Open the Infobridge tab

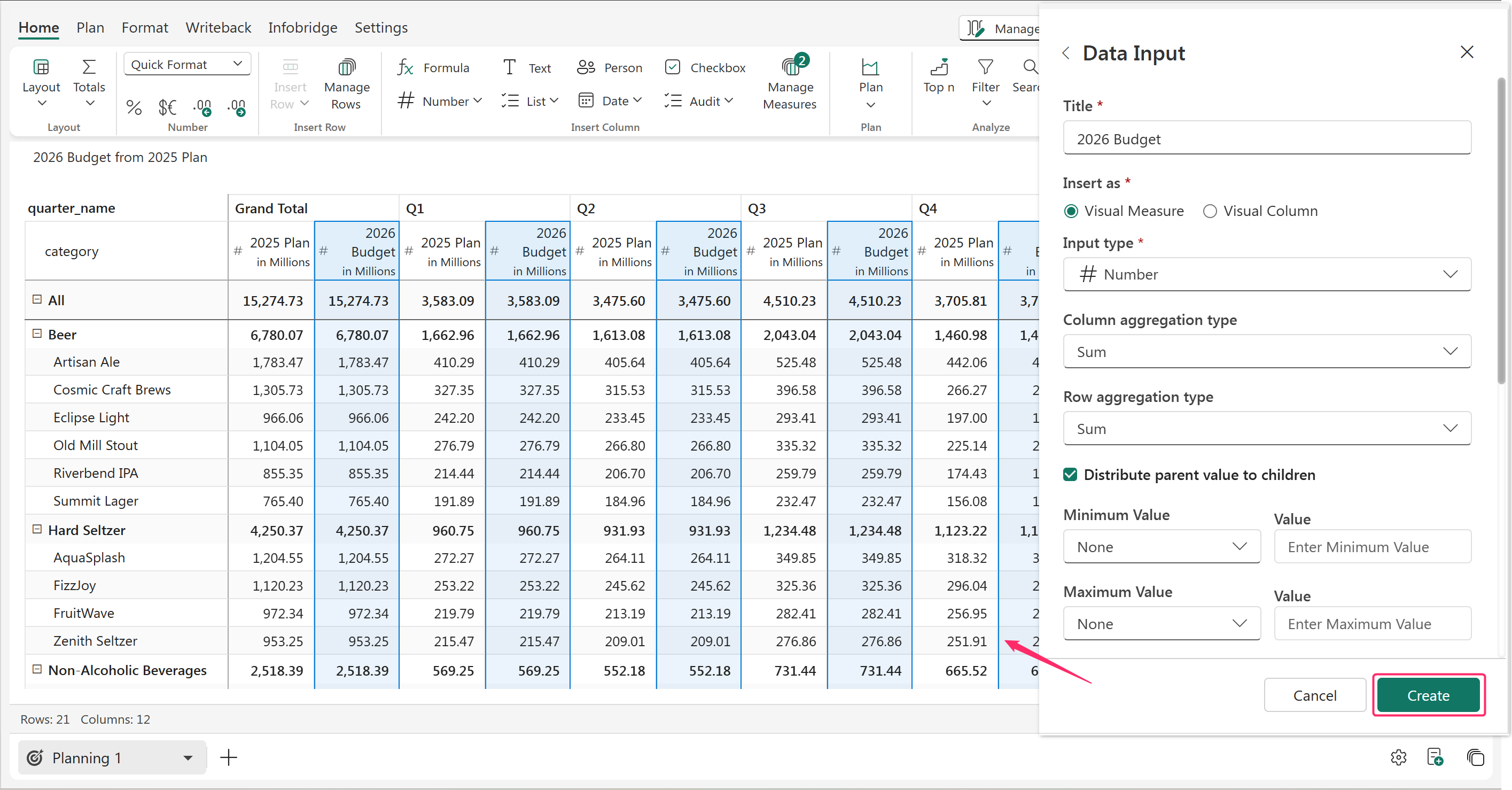point(302,28)
